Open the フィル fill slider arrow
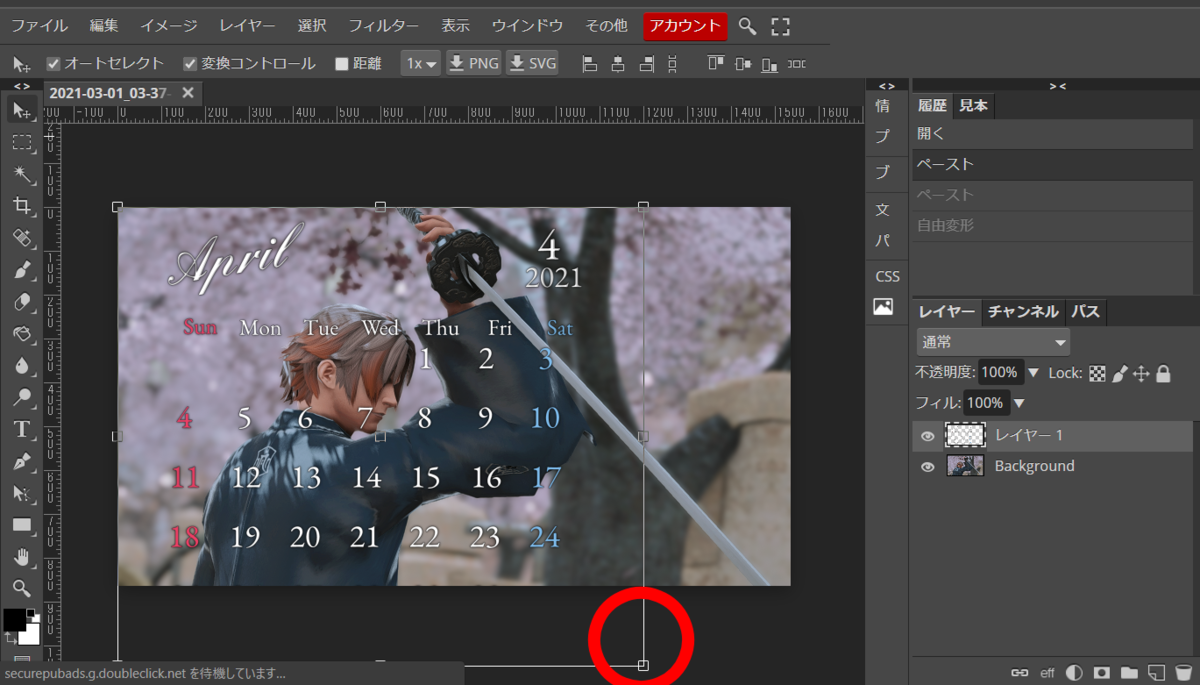Screen dimensions: 1200x685 coord(1019,403)
